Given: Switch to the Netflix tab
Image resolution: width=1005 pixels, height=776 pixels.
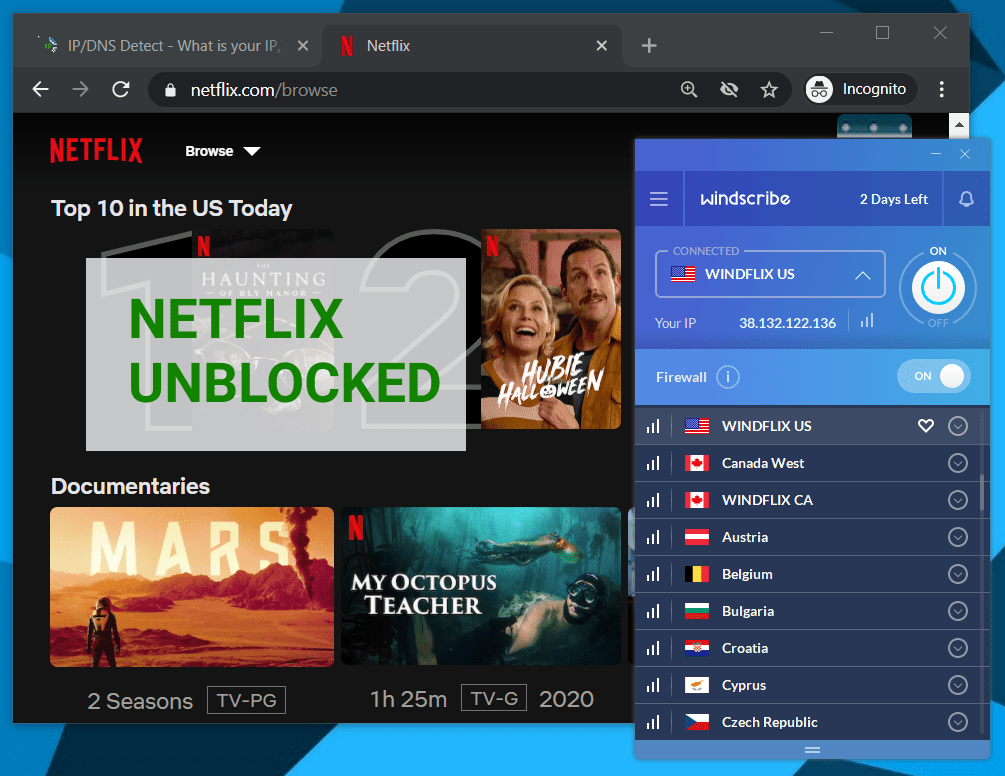Looking at the screenshot, I should pyautogui.click(x=471, y=45).
